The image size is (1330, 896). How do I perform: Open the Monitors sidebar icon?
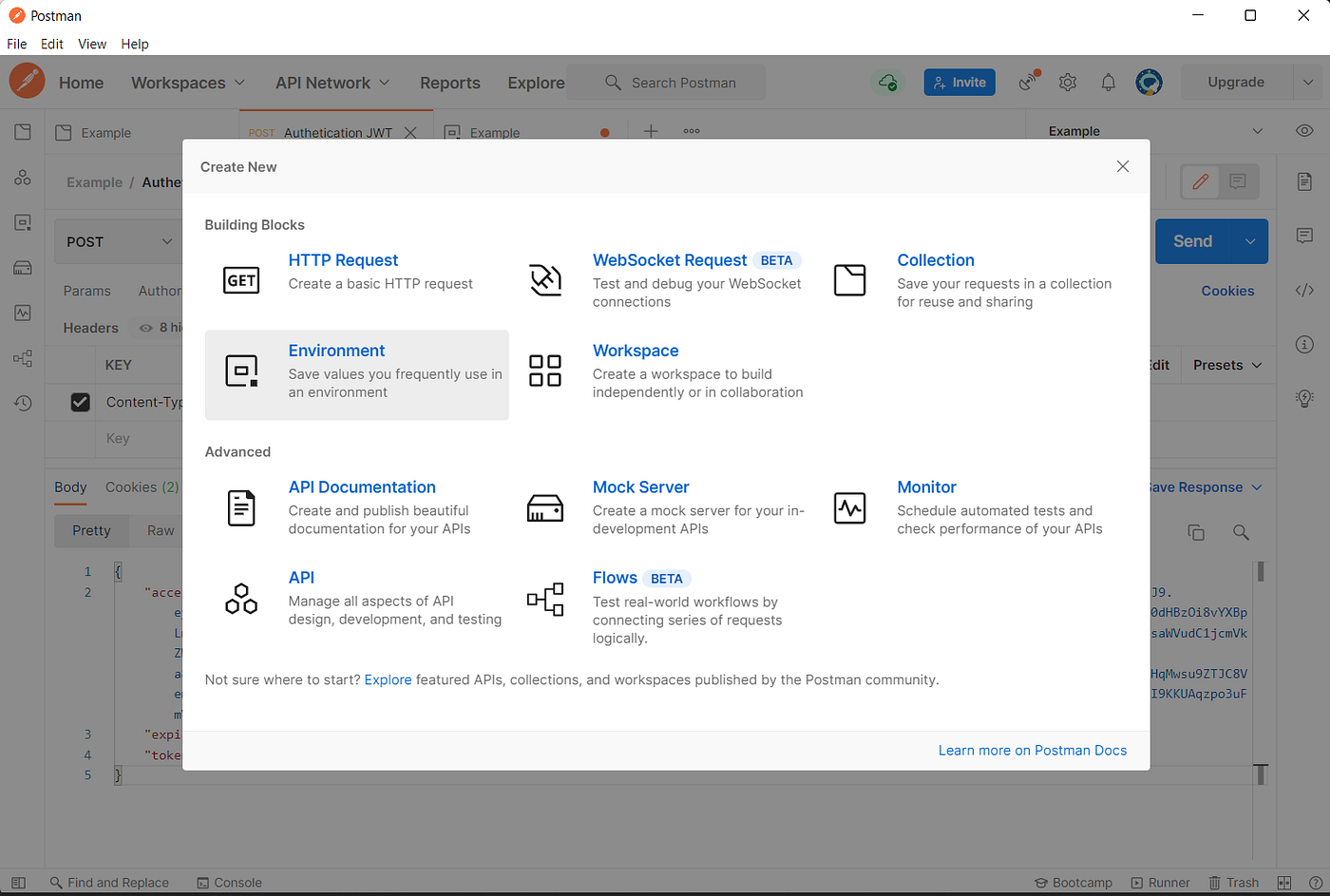(x=23, y=313)
